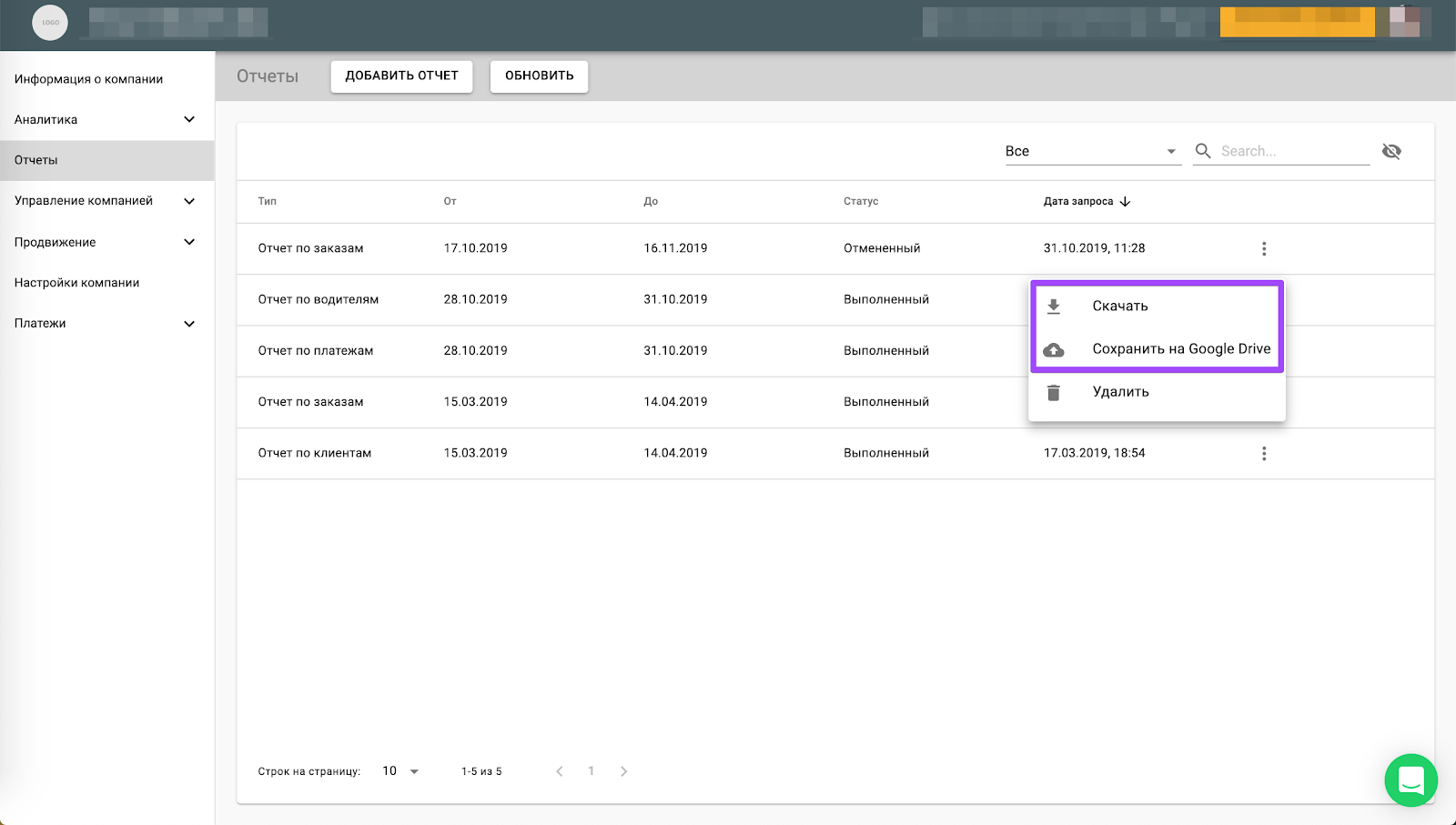Open rows per page dropdown
The height and width of the screenshot is (825, 1456).
(400, 771)
